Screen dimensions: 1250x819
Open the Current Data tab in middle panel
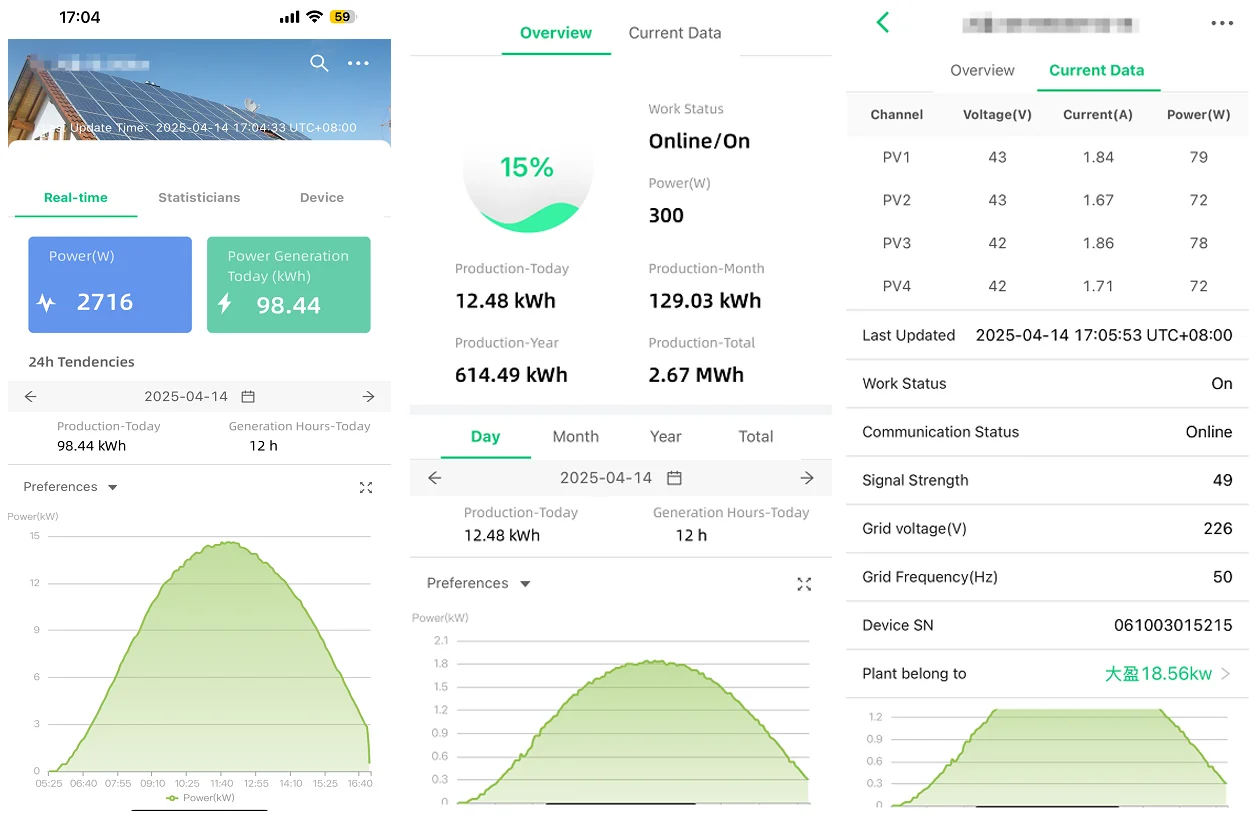pos(675,33)
